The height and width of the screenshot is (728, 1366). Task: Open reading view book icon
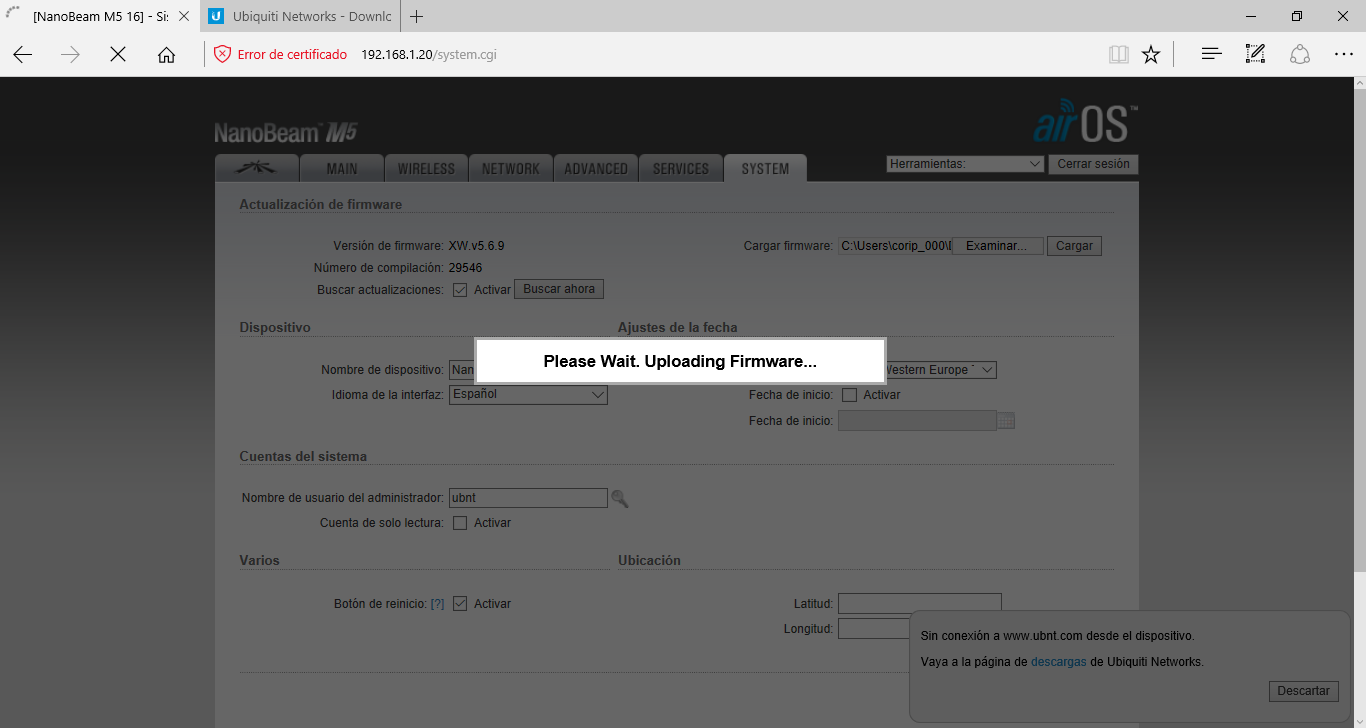[x=1119, y=55]
